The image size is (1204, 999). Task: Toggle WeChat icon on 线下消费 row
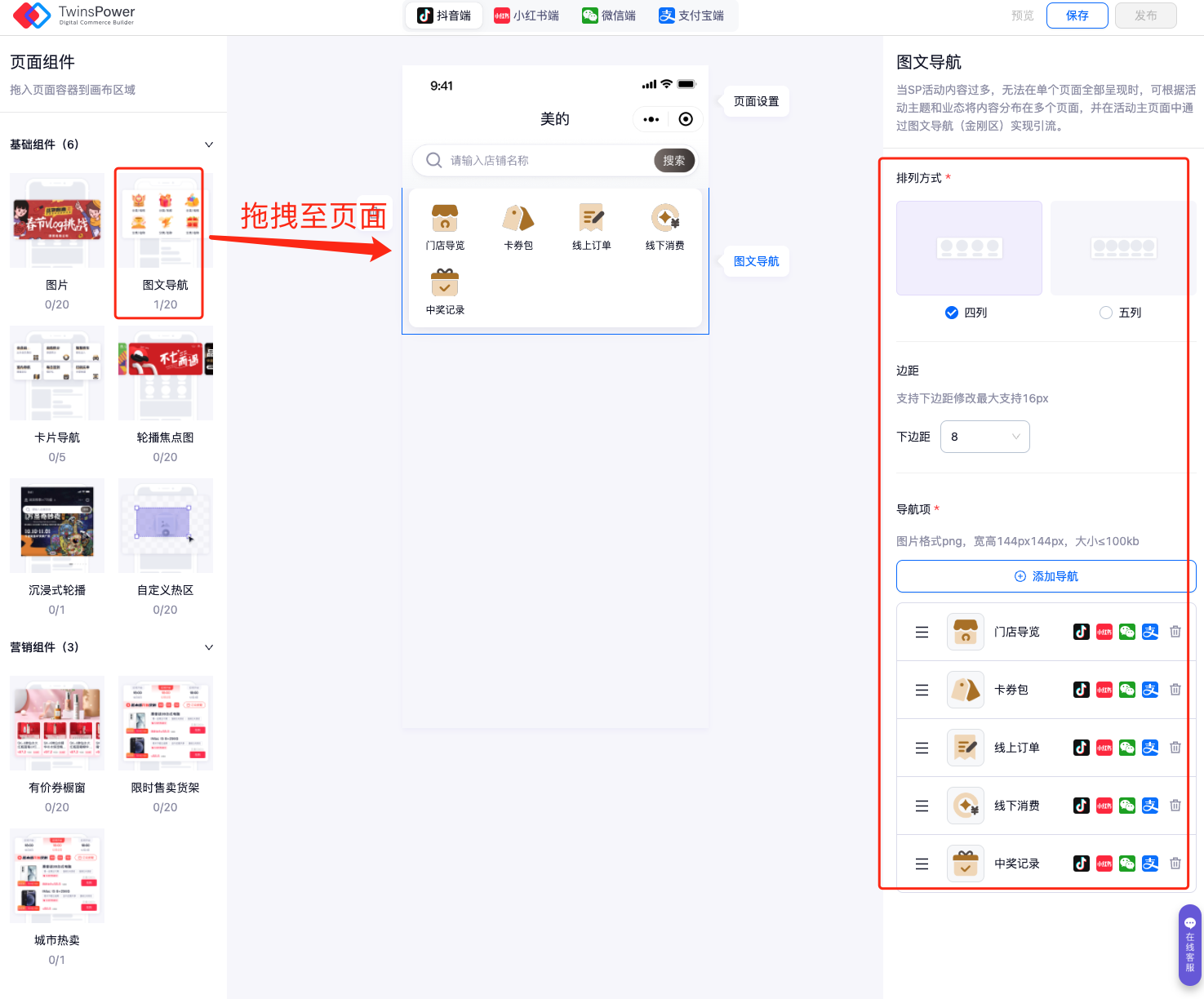1127,806
